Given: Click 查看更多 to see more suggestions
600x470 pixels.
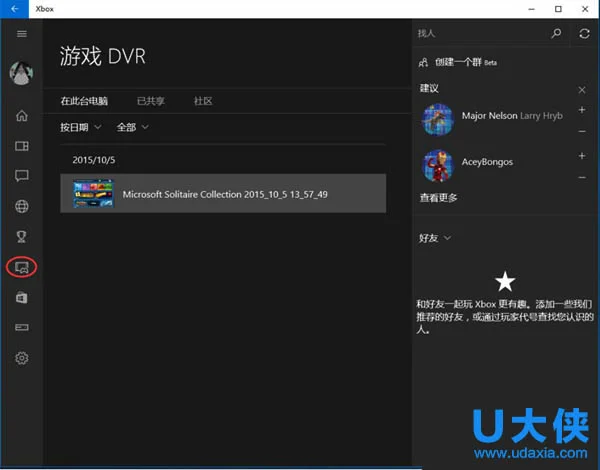Looking at the screenshot, I should tap(439, 198).
